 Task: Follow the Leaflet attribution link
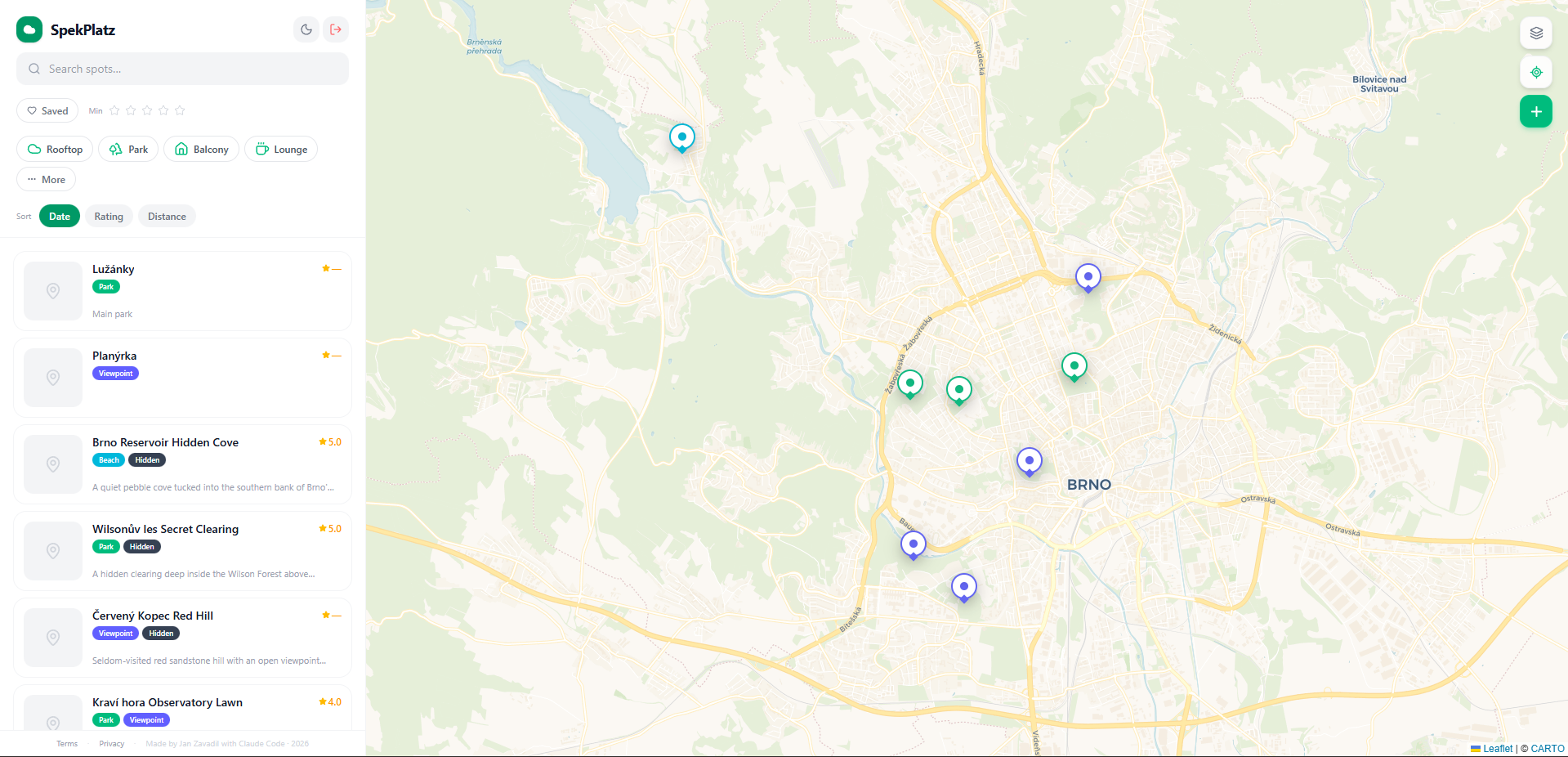[x=1497, y=749]
